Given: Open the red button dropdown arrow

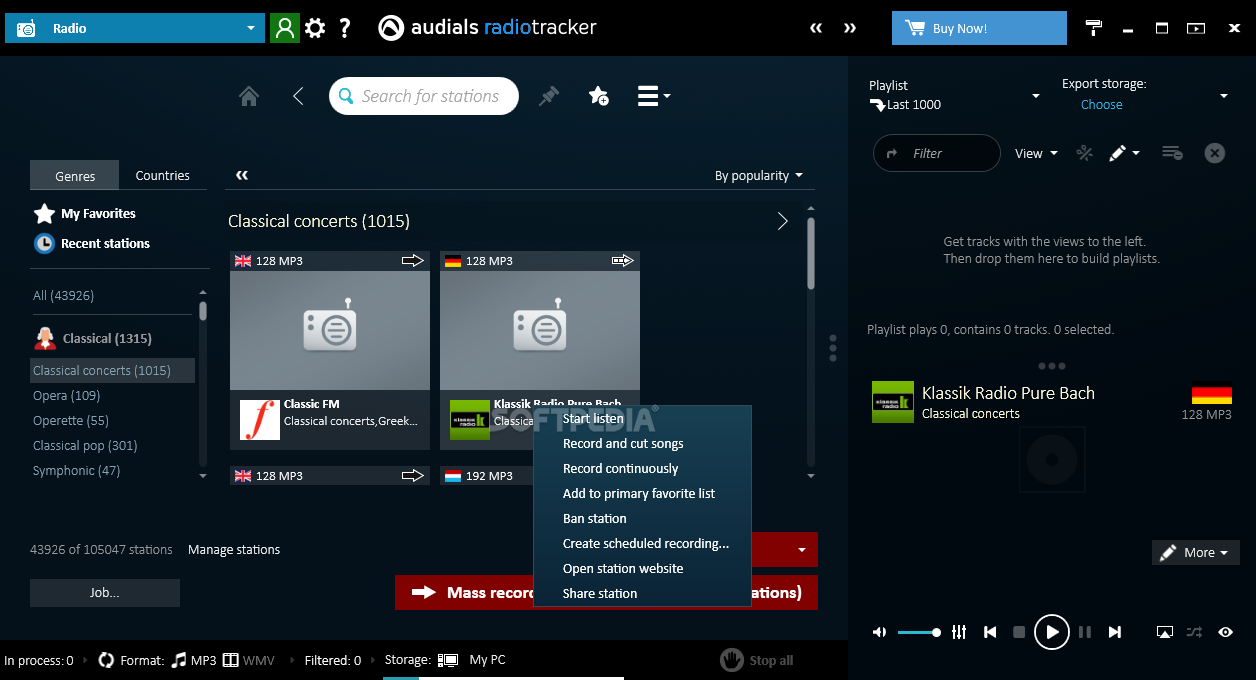Looking at the screenshot, I should point(801,550).
